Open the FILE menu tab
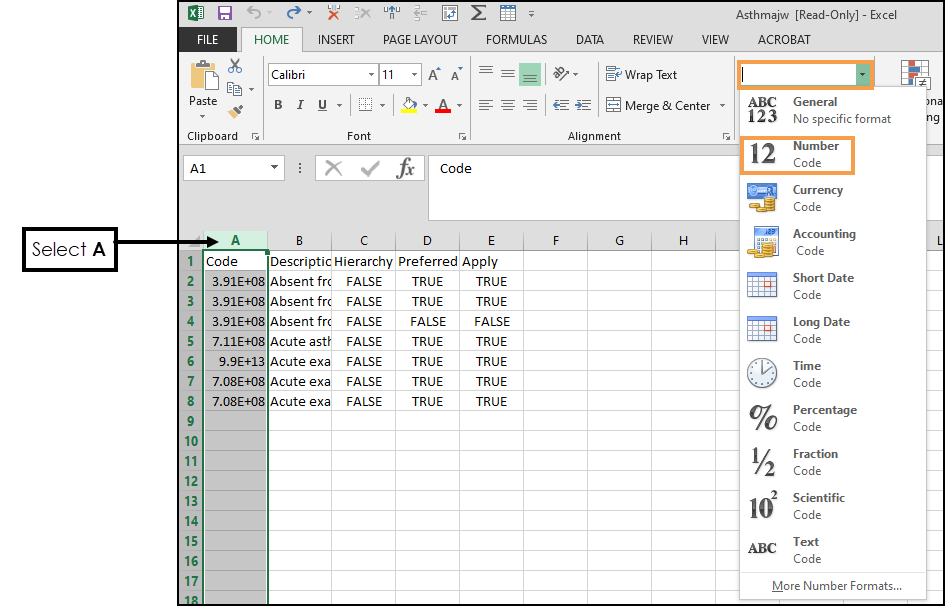 click(x=208, y=40)
